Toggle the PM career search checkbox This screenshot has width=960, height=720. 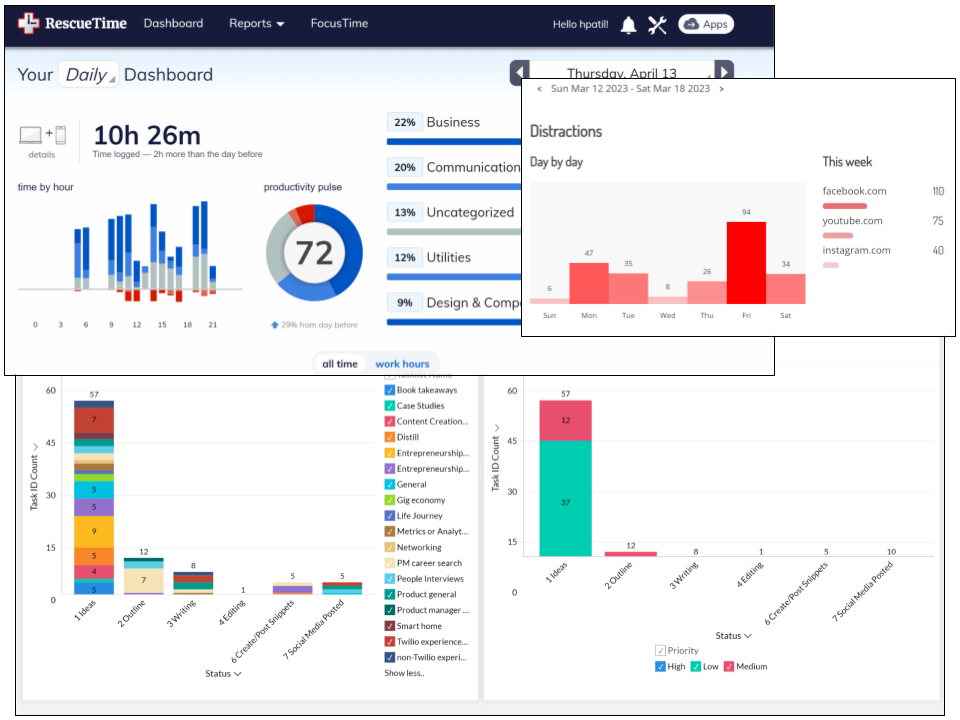tap(389, 563)
